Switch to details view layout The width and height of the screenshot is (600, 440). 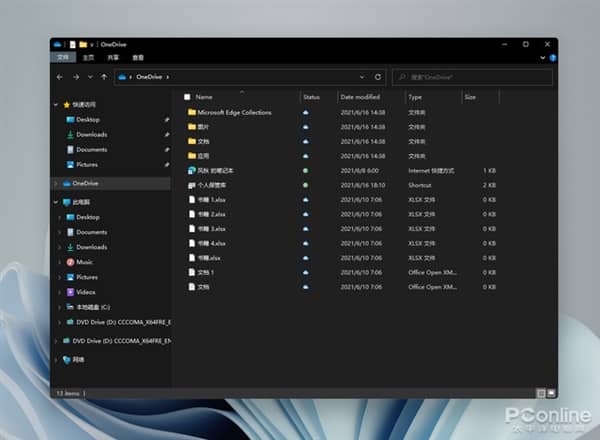coord(541,393)
